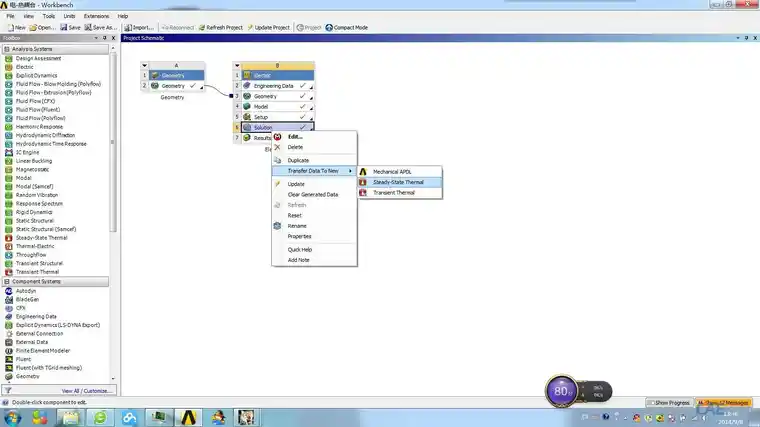Screen dimensions: 760x427
Task: Choose Reset in the context menu
Action: (x=314, y=215)
